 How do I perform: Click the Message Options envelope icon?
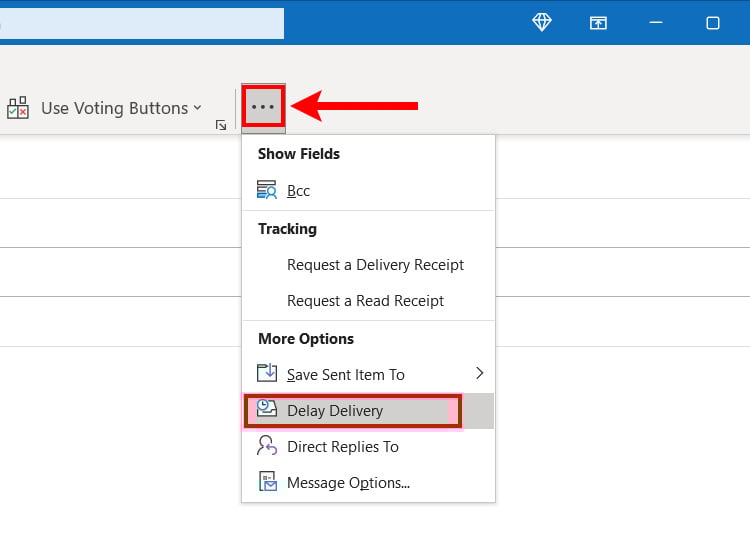267,482
